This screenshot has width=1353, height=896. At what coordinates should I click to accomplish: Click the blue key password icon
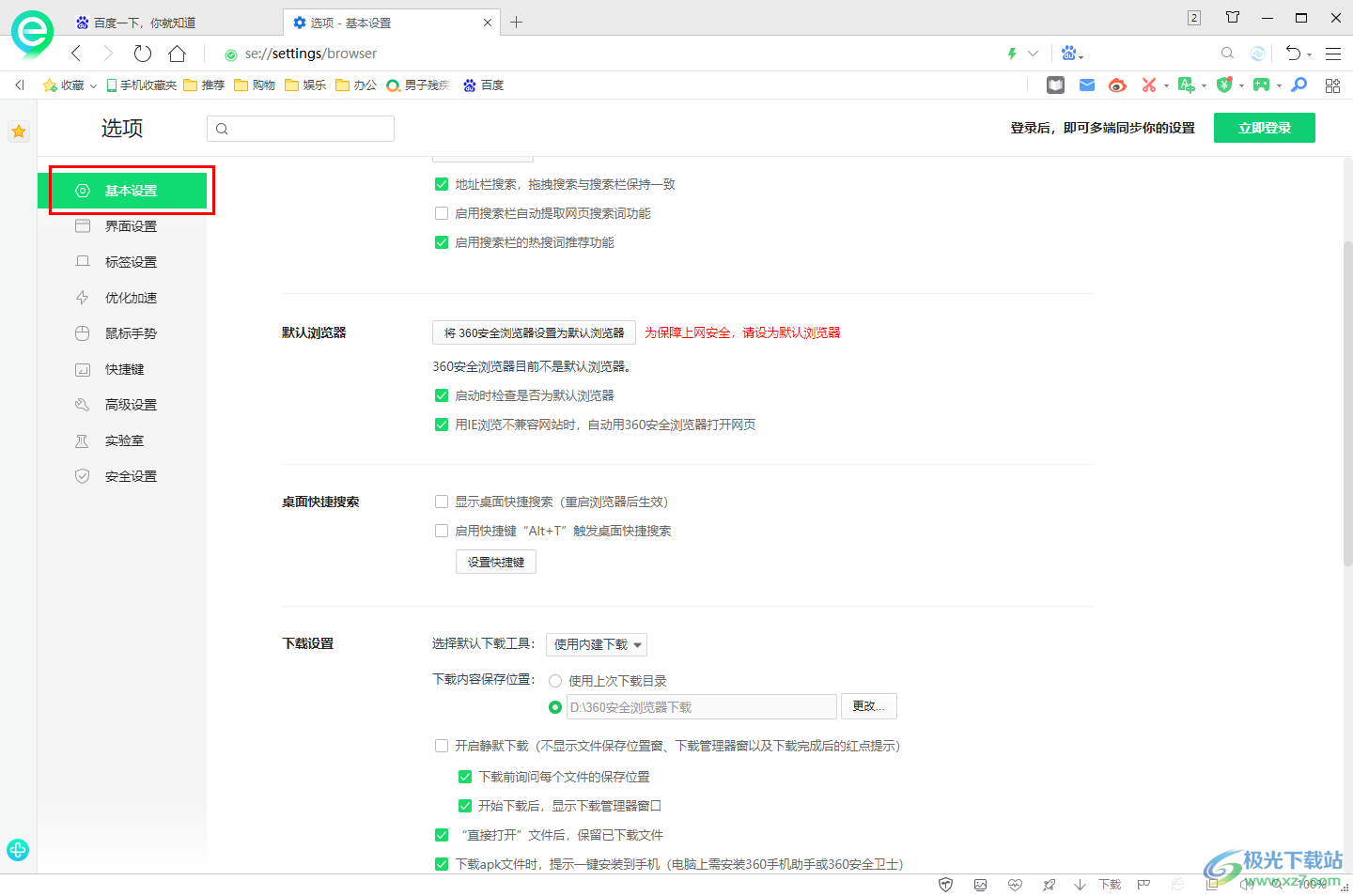[1299, 85]
